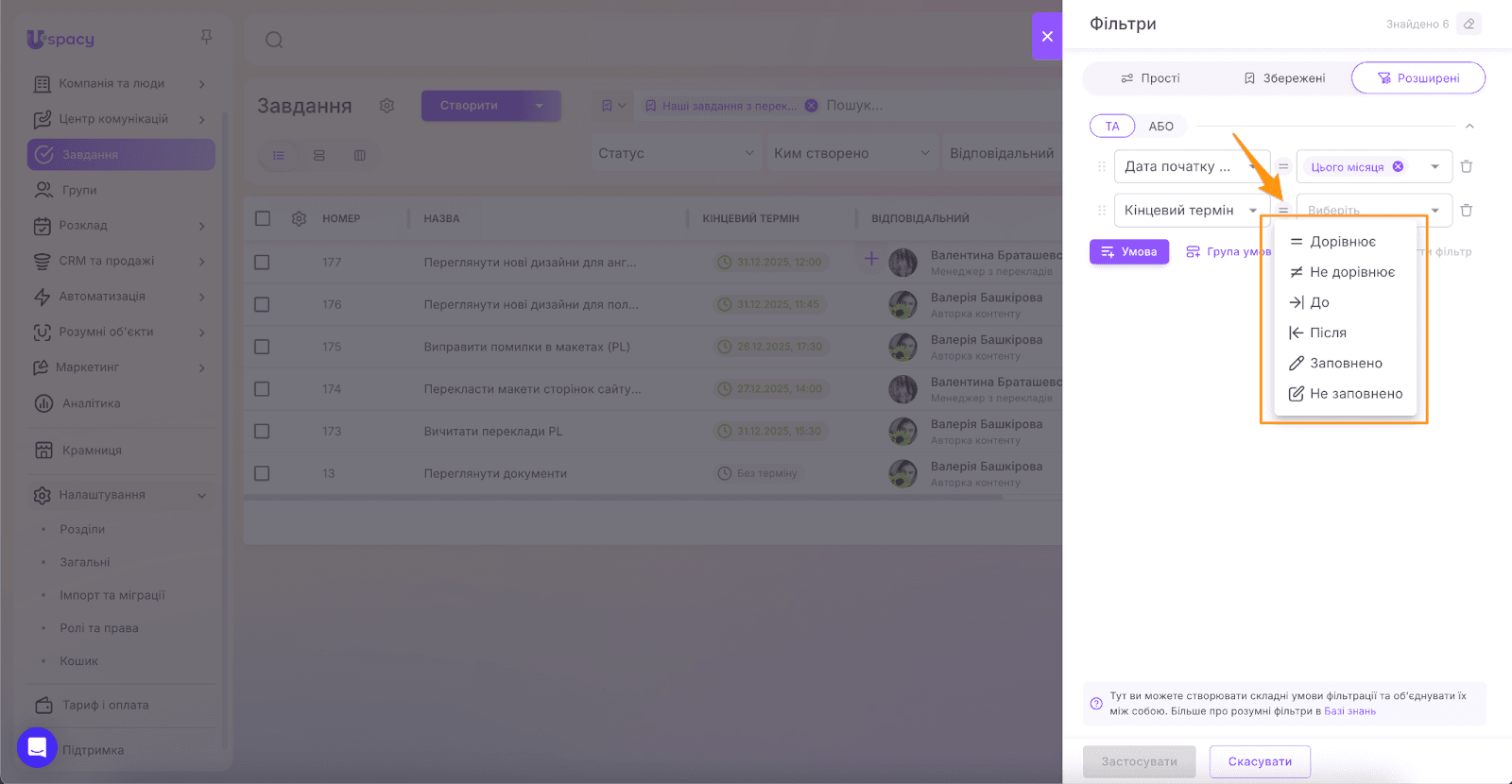Expand Компанія та люди menu
The width and height of the screenshot is (1512, 784).
pos(119,84)
